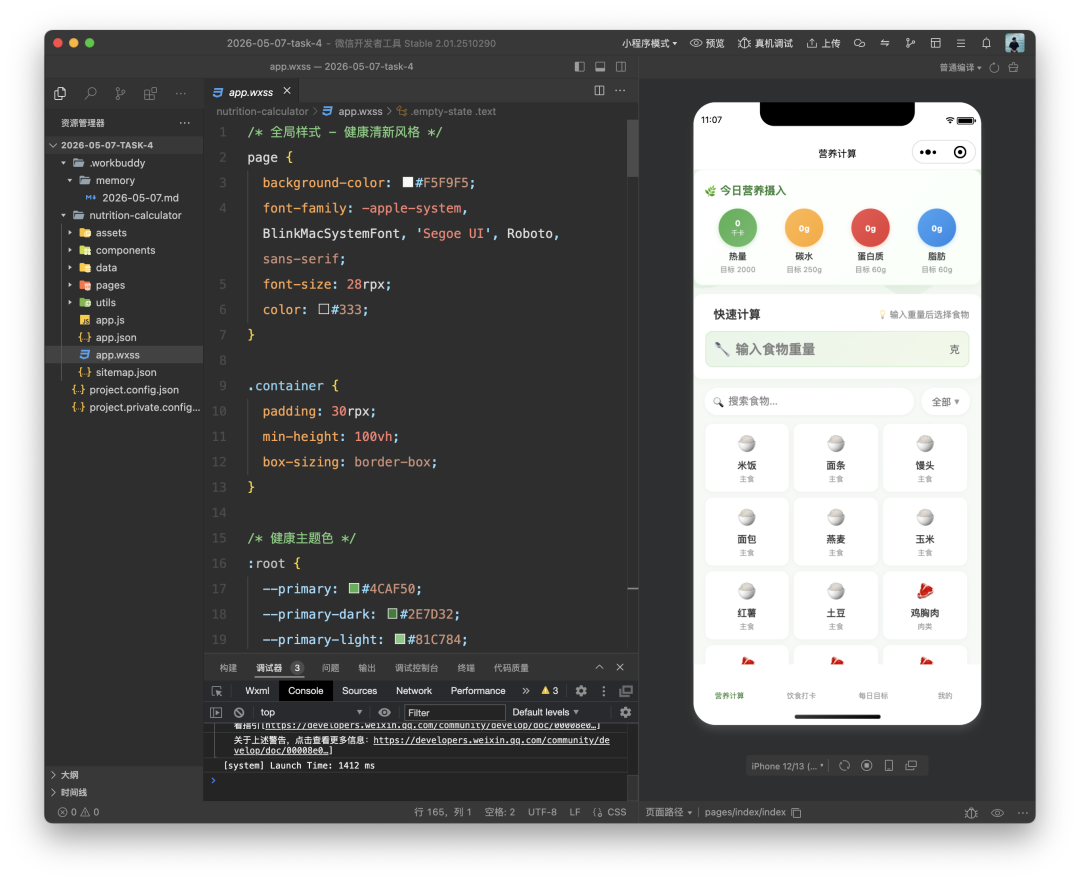Open the iPhone 12/13 device dropdown
The width and height of the screenshot is (1080, 882).
pos(787,766)
